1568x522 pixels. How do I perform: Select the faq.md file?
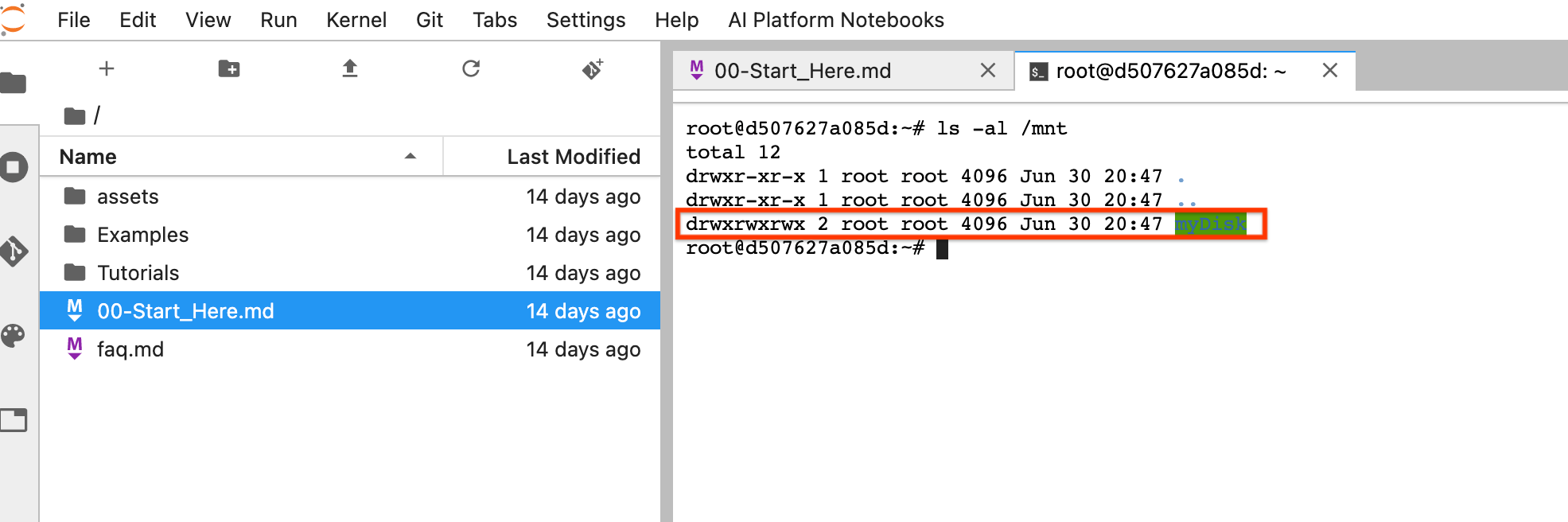130,349
